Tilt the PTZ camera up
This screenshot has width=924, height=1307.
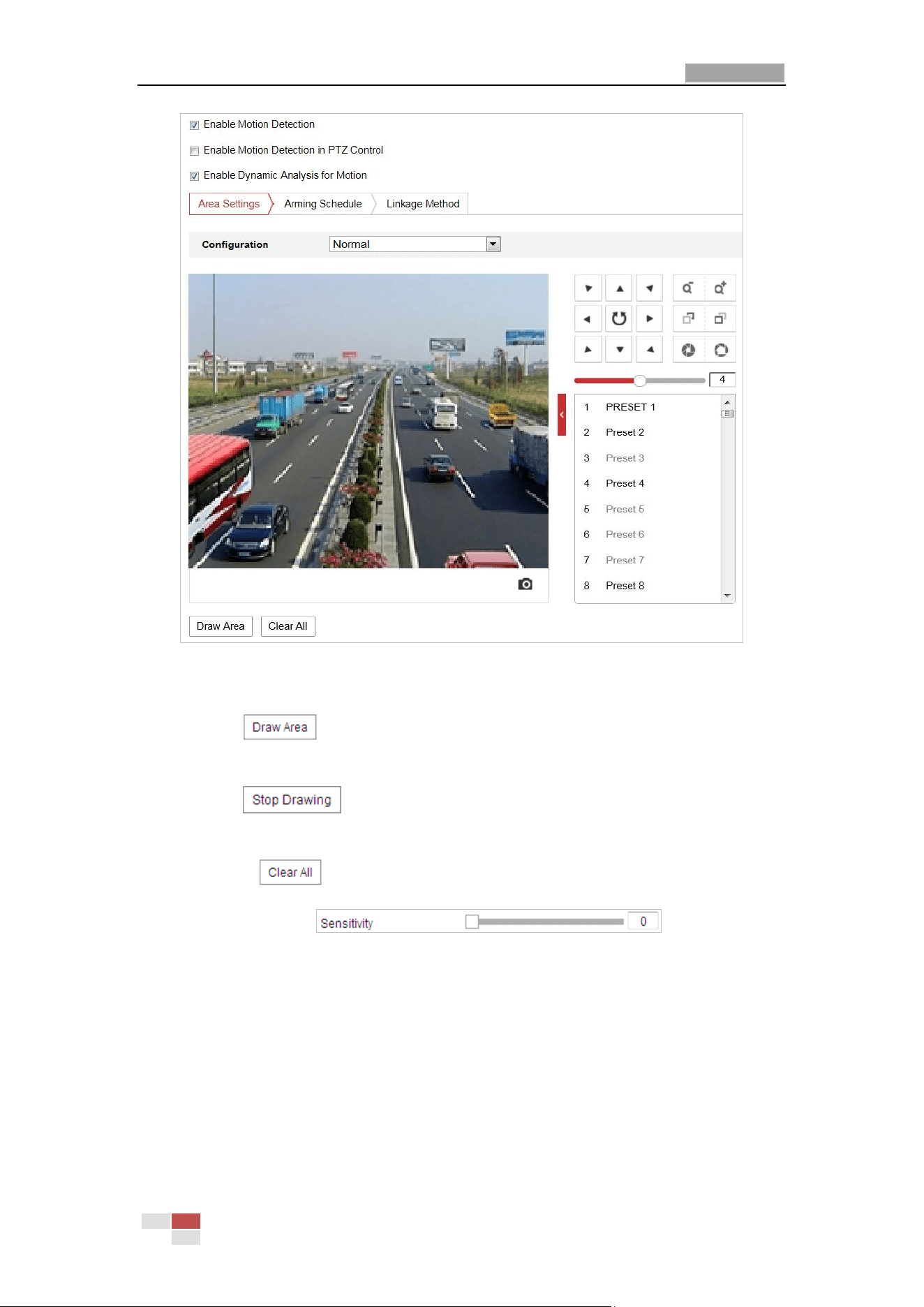click(619, 288)
